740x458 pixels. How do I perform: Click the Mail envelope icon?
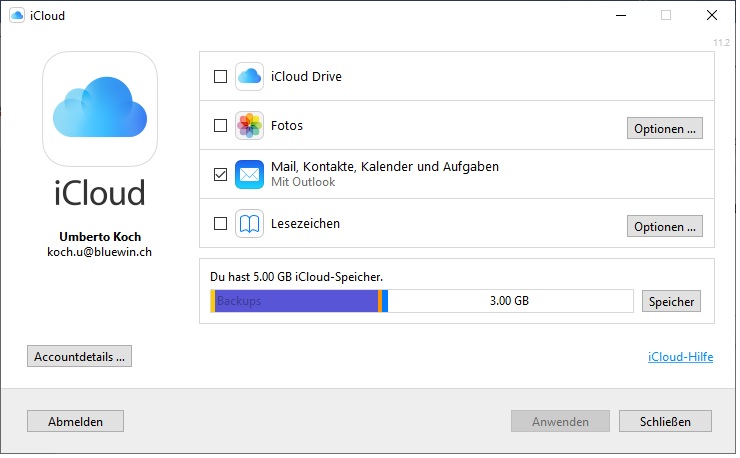(249, 174)
